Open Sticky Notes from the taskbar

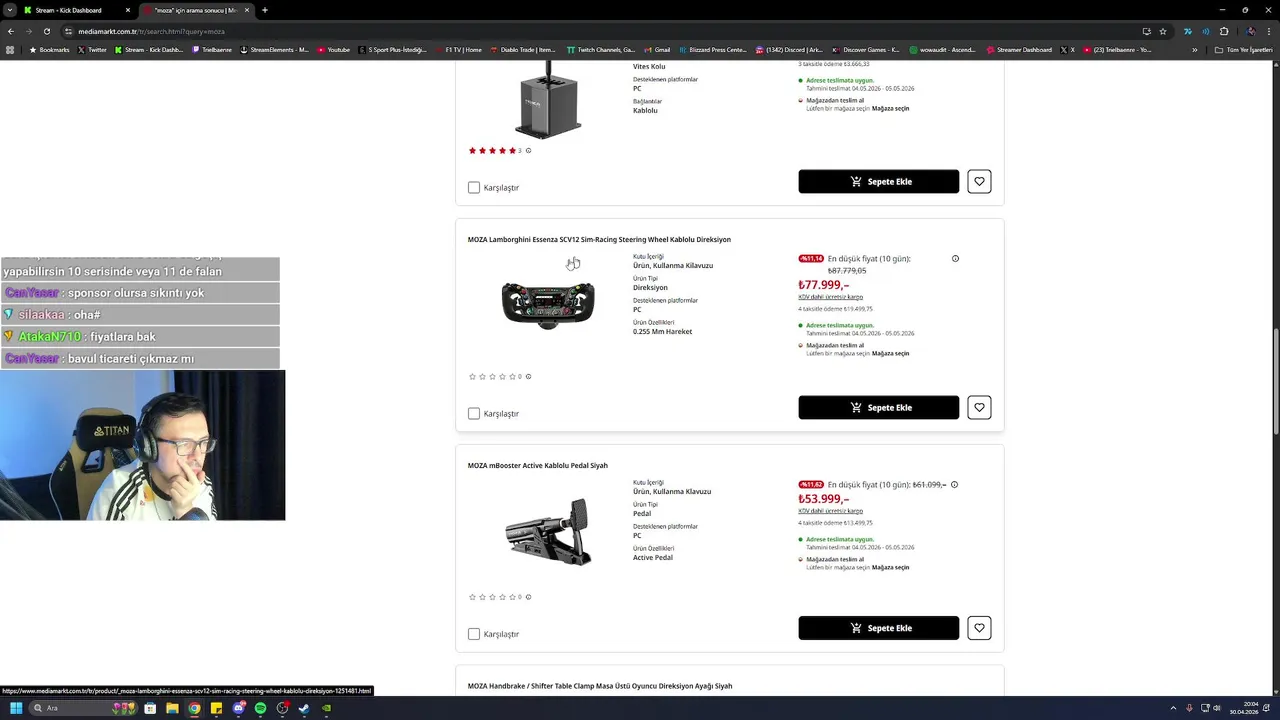pos(216,708)
